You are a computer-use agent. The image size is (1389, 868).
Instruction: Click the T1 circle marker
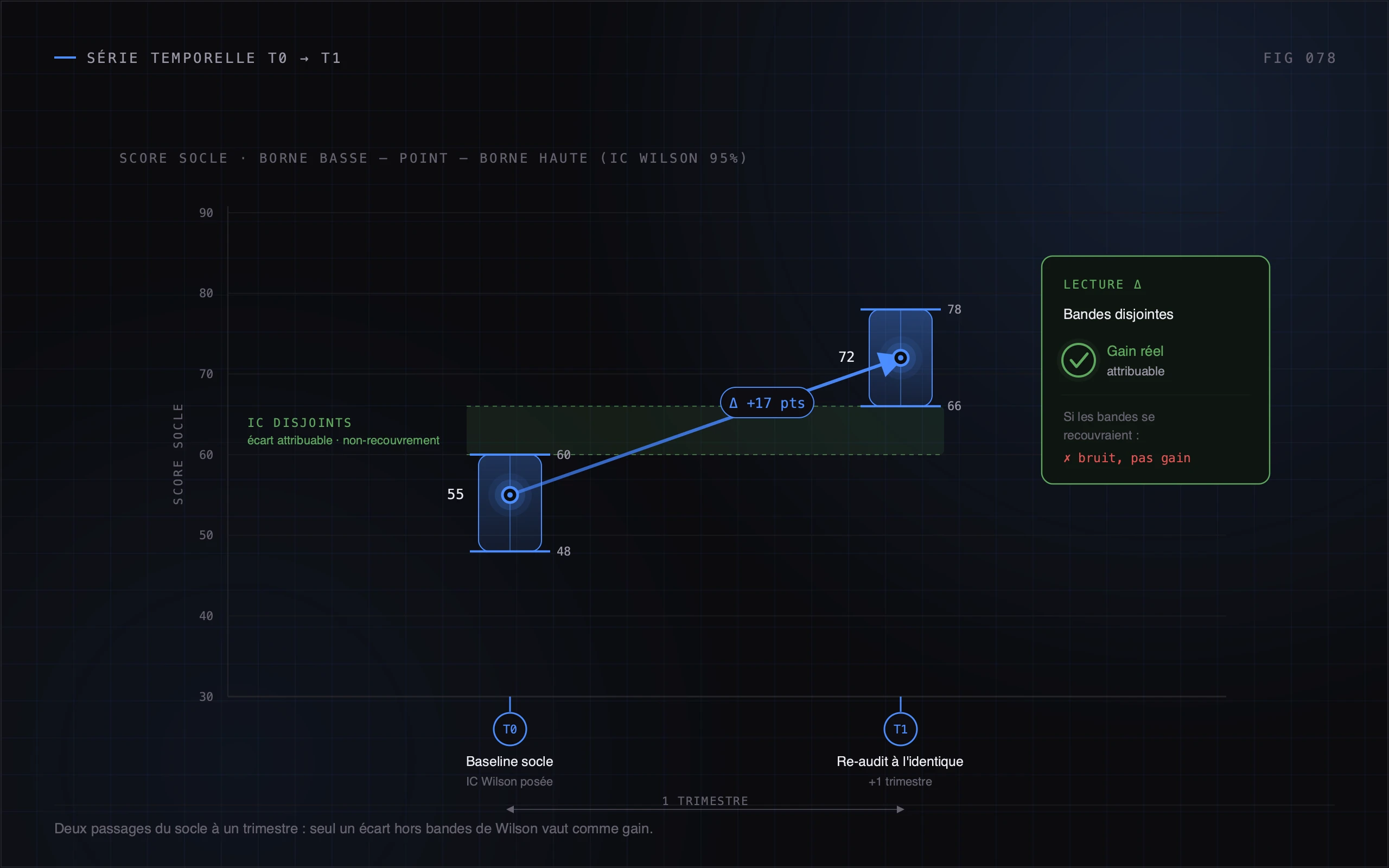900,729
